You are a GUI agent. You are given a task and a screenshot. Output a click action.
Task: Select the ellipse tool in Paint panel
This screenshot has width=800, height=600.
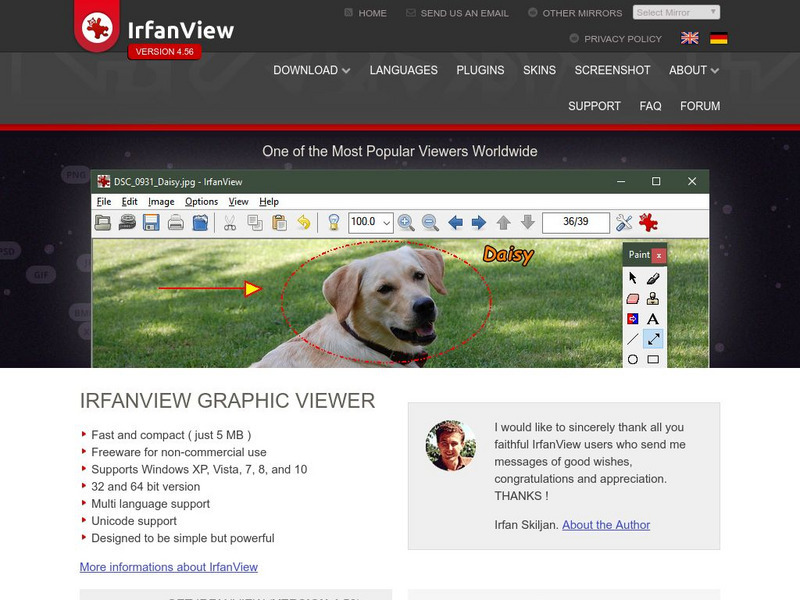click(633, 359)
